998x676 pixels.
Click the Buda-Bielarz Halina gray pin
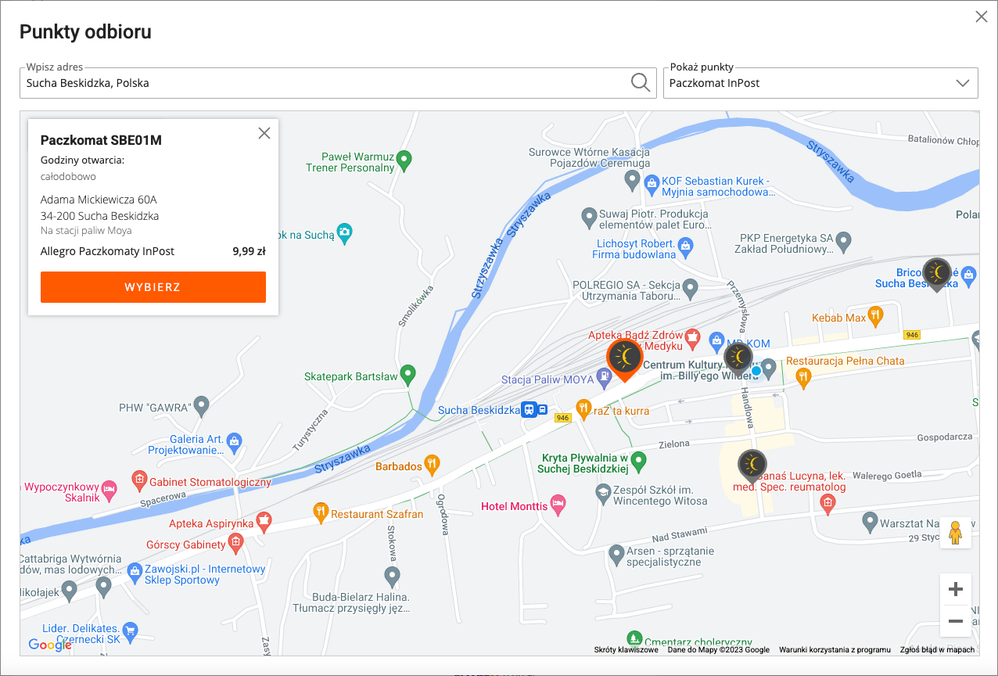(x=392, y=576)
